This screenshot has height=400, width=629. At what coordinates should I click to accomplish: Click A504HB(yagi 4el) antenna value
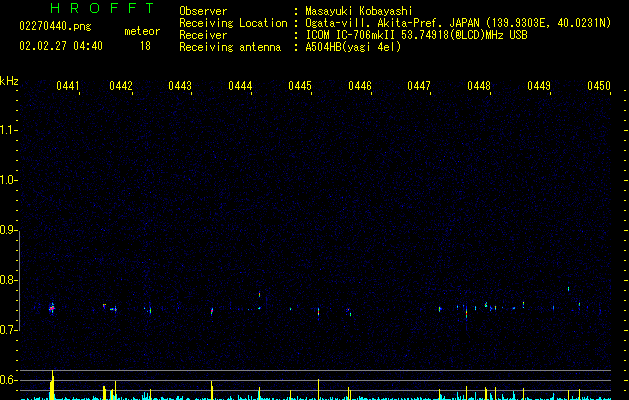click(x=353, y=47)
